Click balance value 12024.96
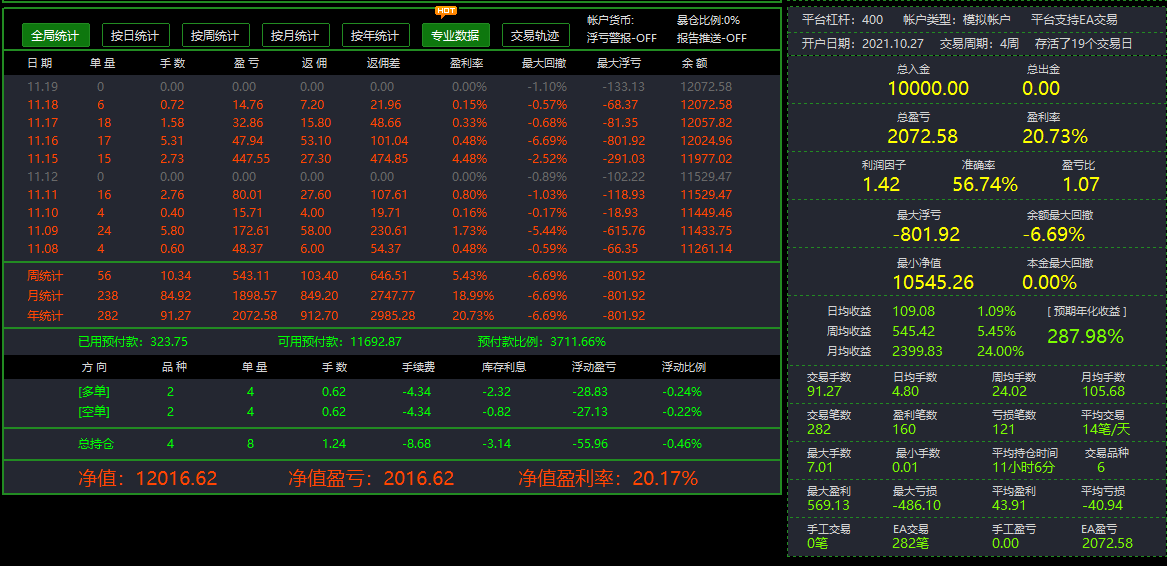 pyautogui.click(x=706, y=141)
